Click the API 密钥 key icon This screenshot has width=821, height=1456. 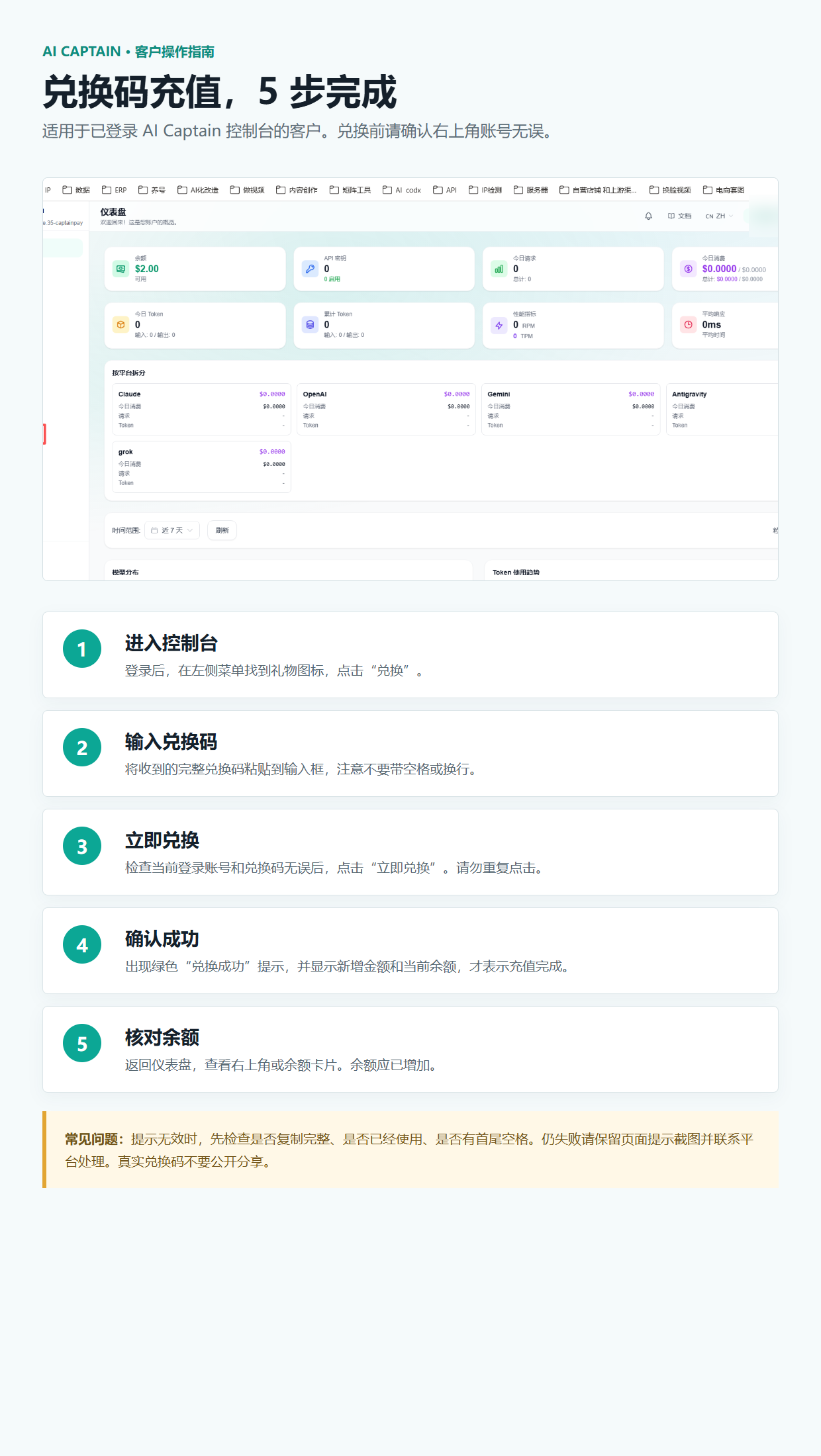tap(310, 269)
